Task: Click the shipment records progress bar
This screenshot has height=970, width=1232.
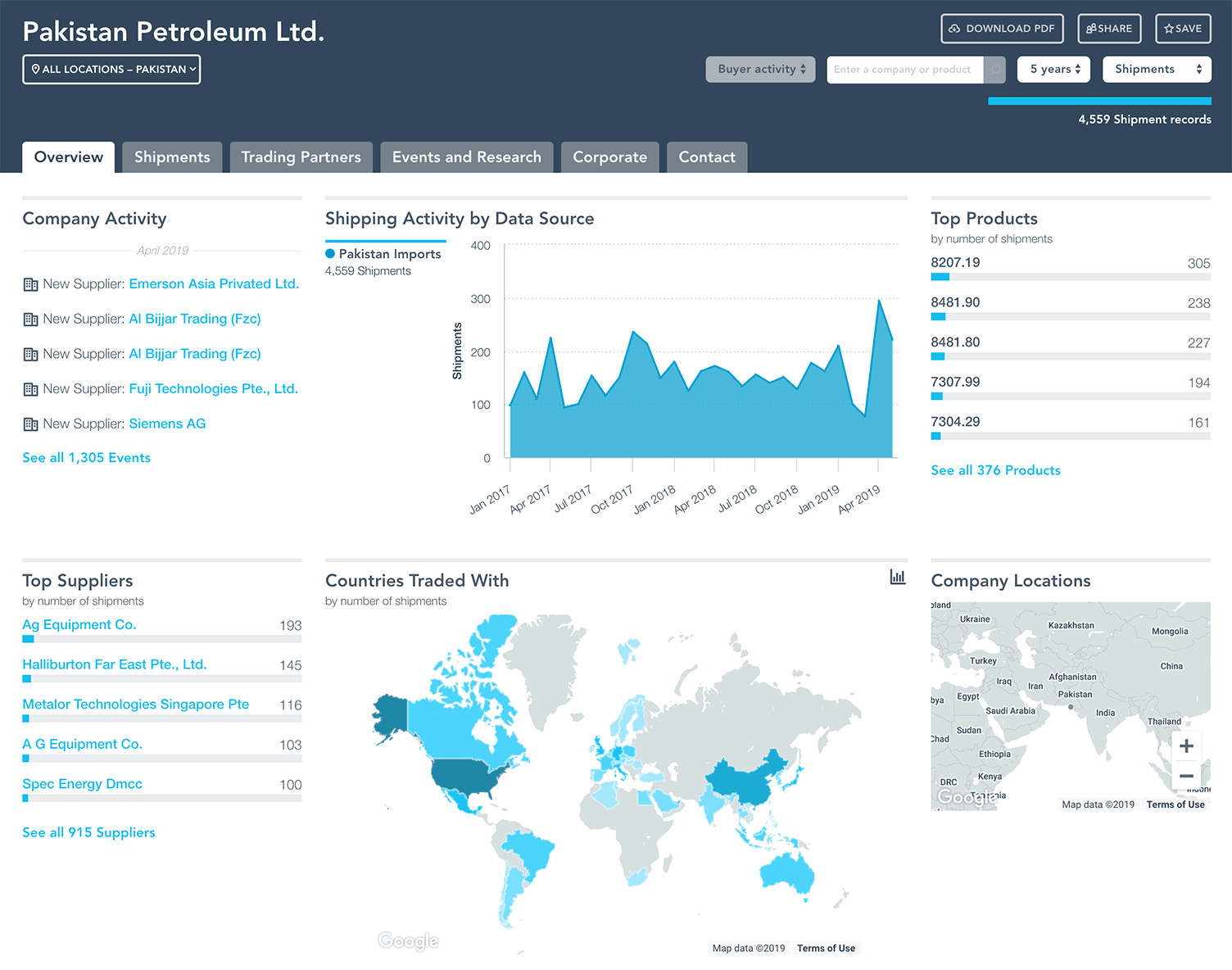Action: 1099,102
